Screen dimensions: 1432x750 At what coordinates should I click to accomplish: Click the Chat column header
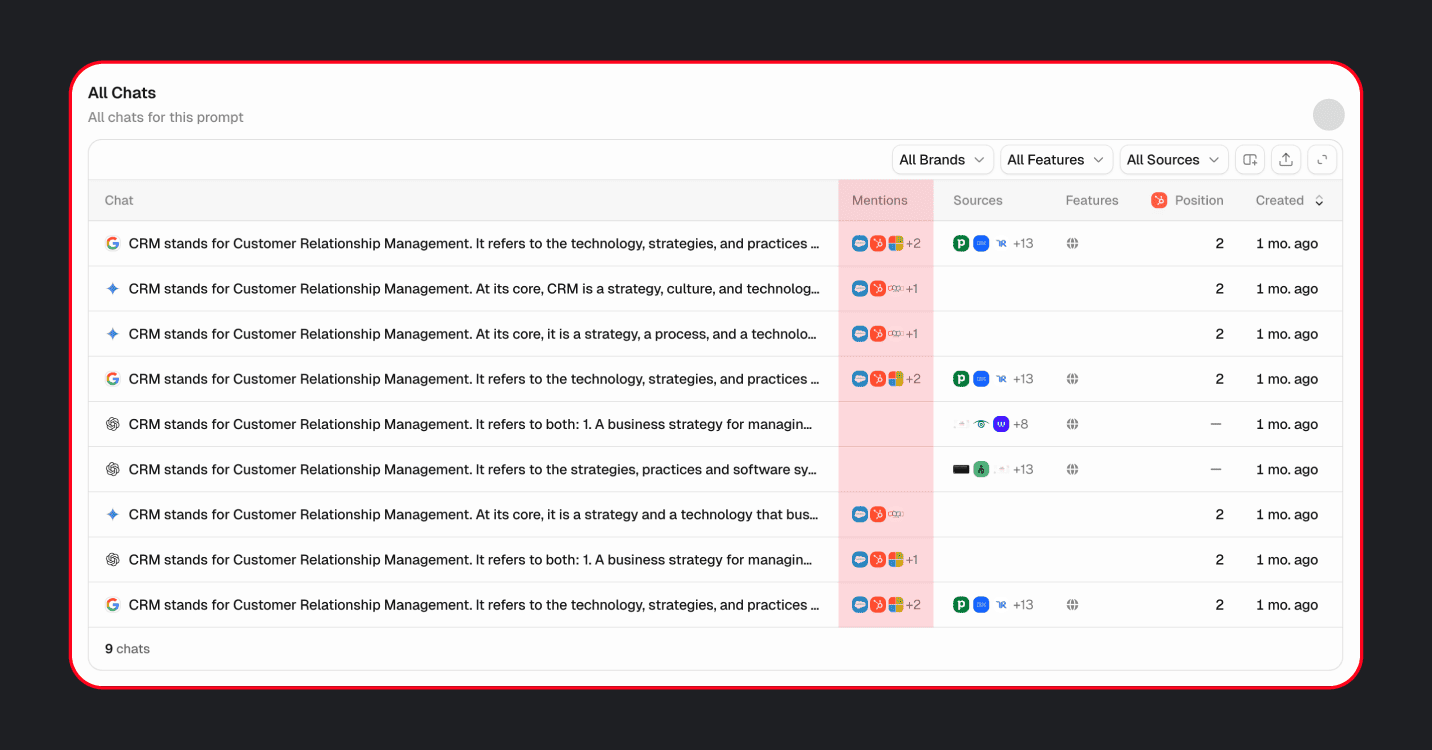tap(119, 200)
